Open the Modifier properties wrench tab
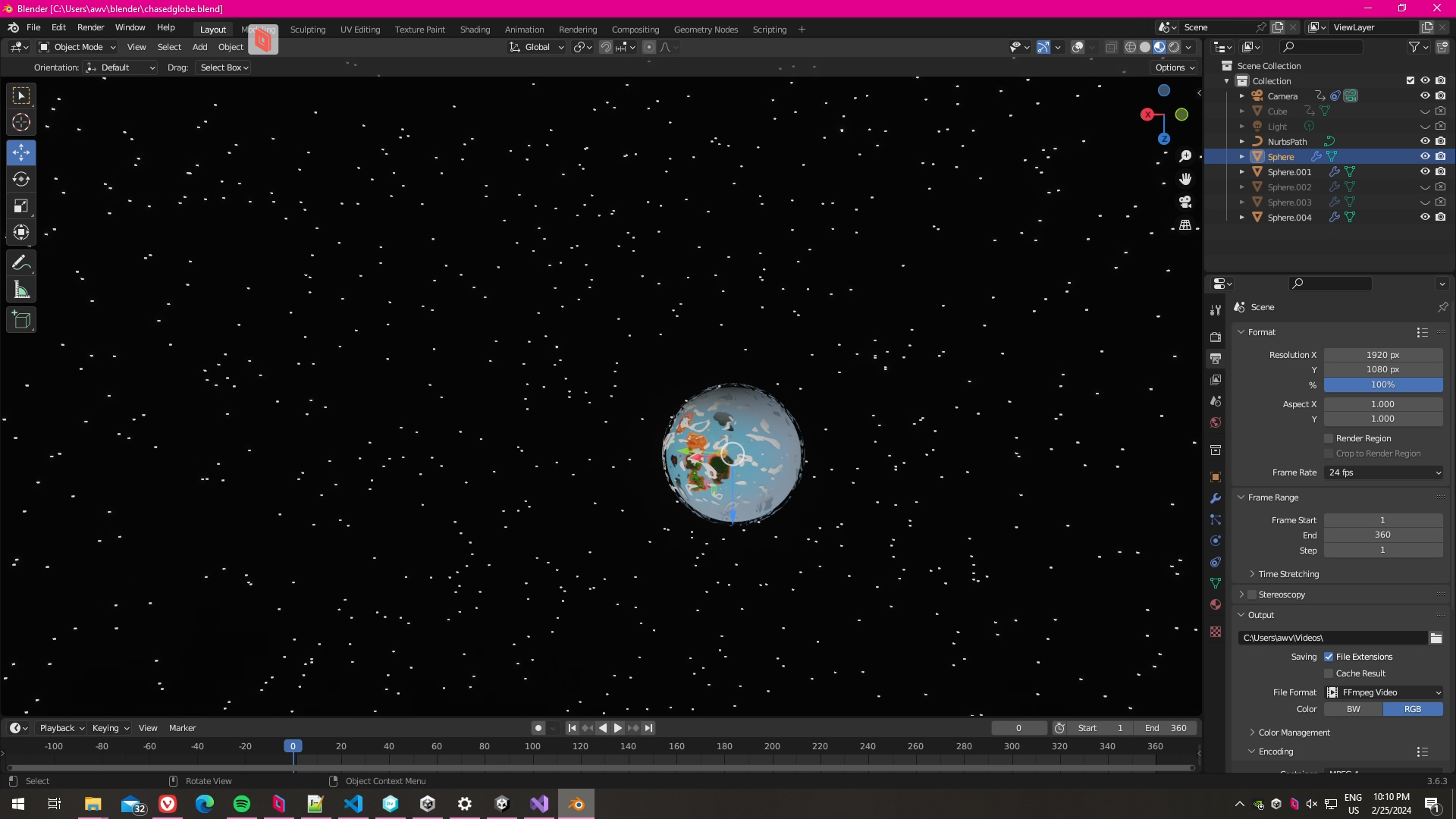 point(1216,498)
